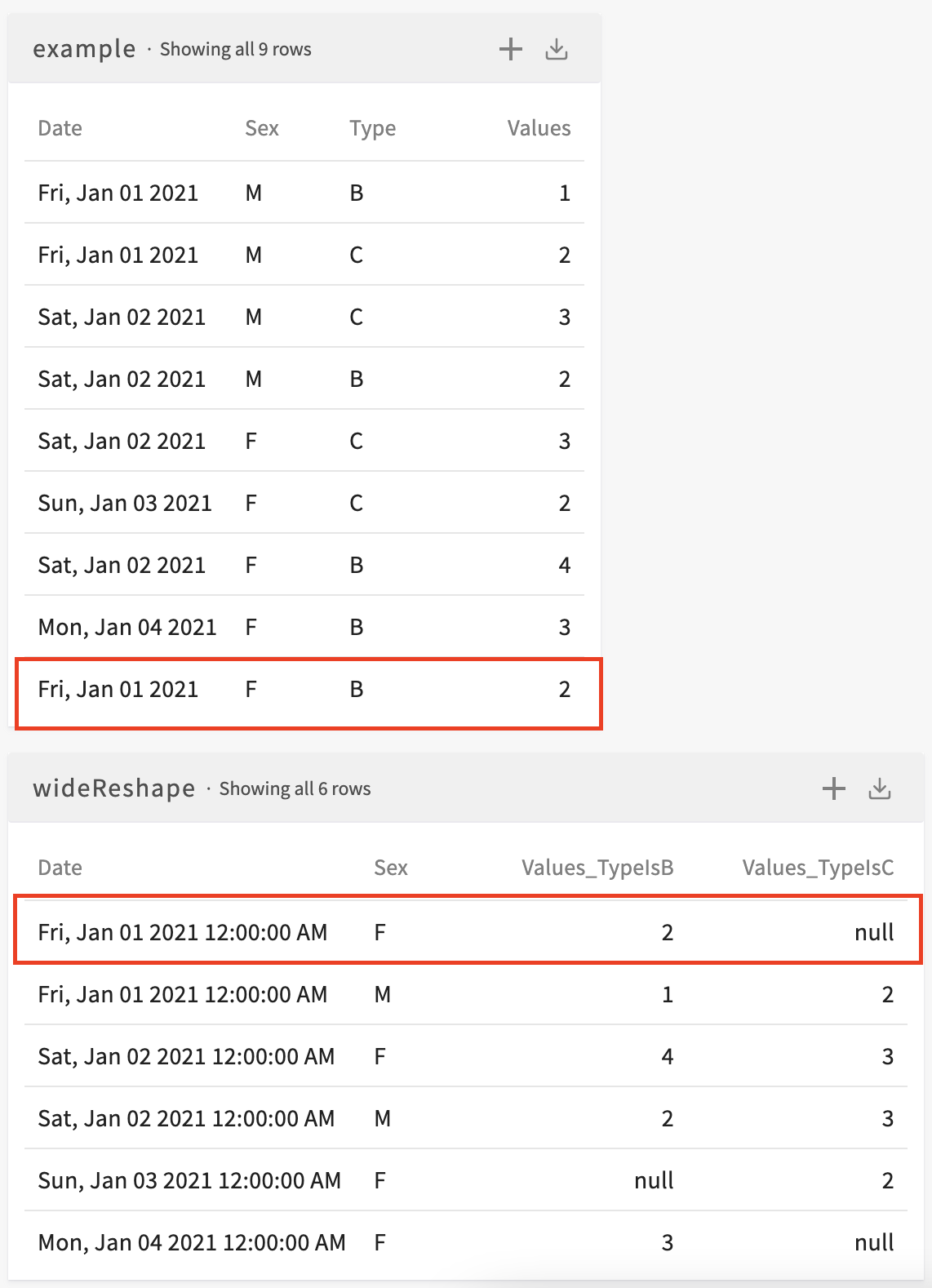The image size is (932, 1288).
Task: Select the Values_TypeIsB column header
Action: [x=598, y=868]
